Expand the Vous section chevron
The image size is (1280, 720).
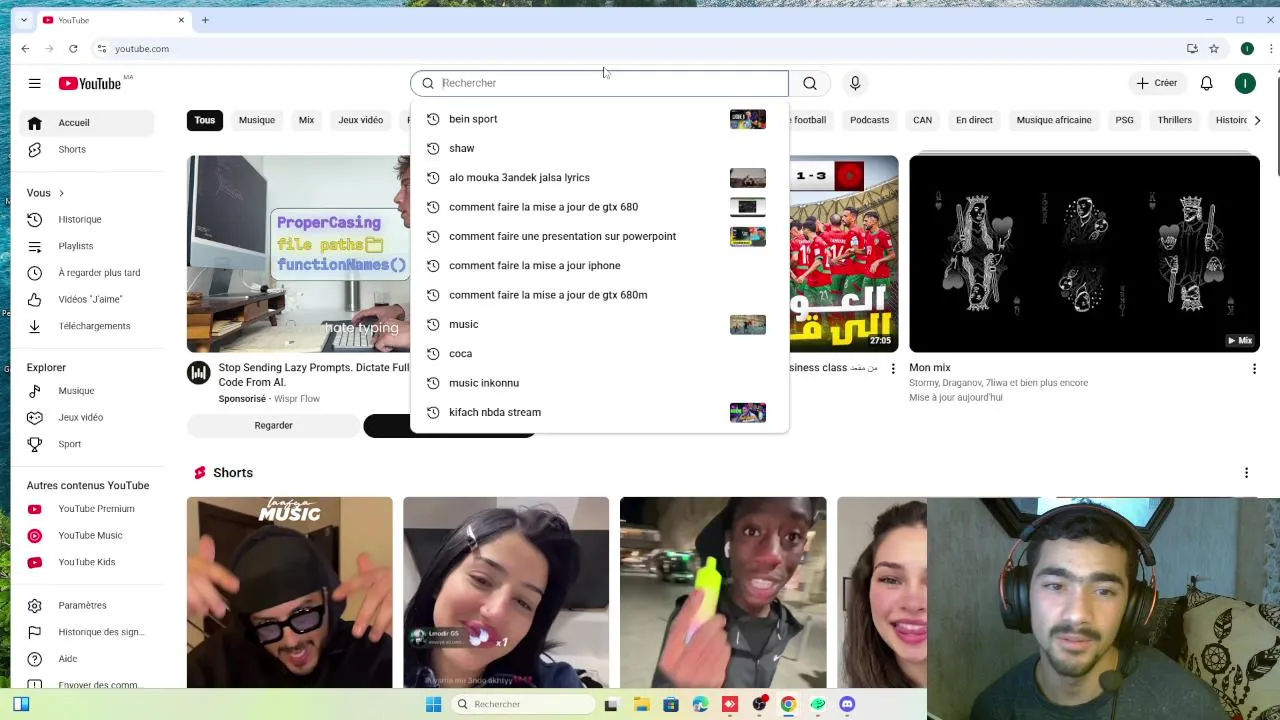(61, 193)
